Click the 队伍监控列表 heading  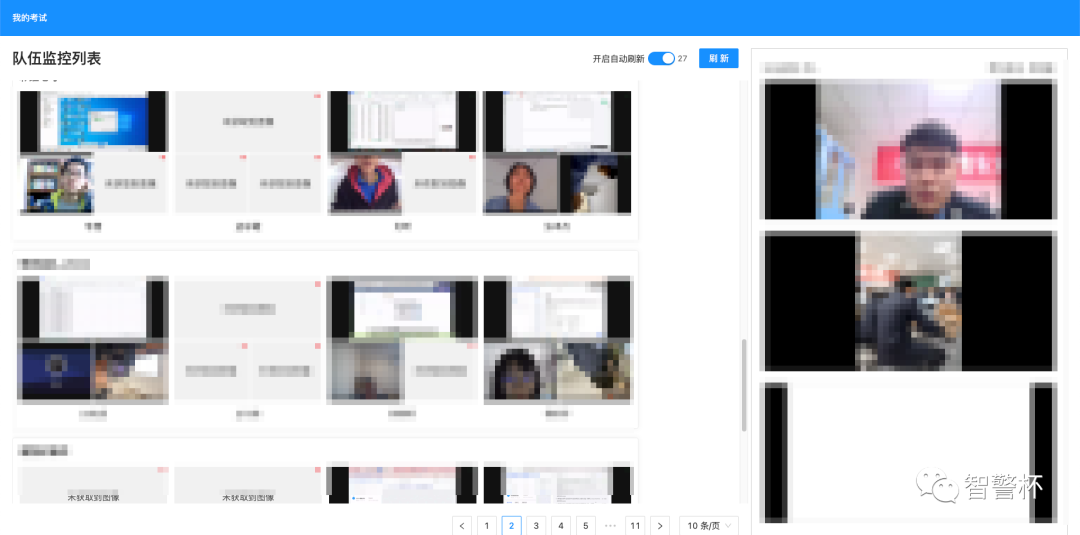[x=57, y=59]
